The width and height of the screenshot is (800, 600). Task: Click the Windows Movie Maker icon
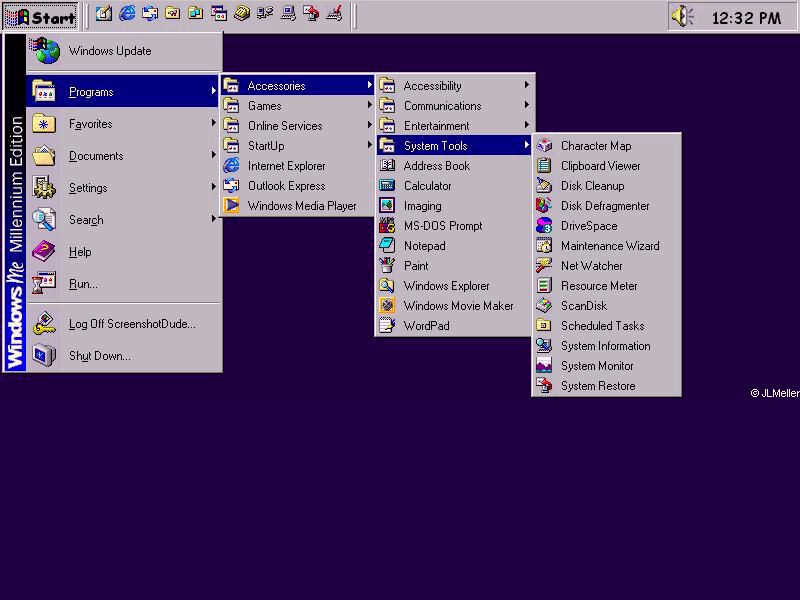click(x=387, y=306)
